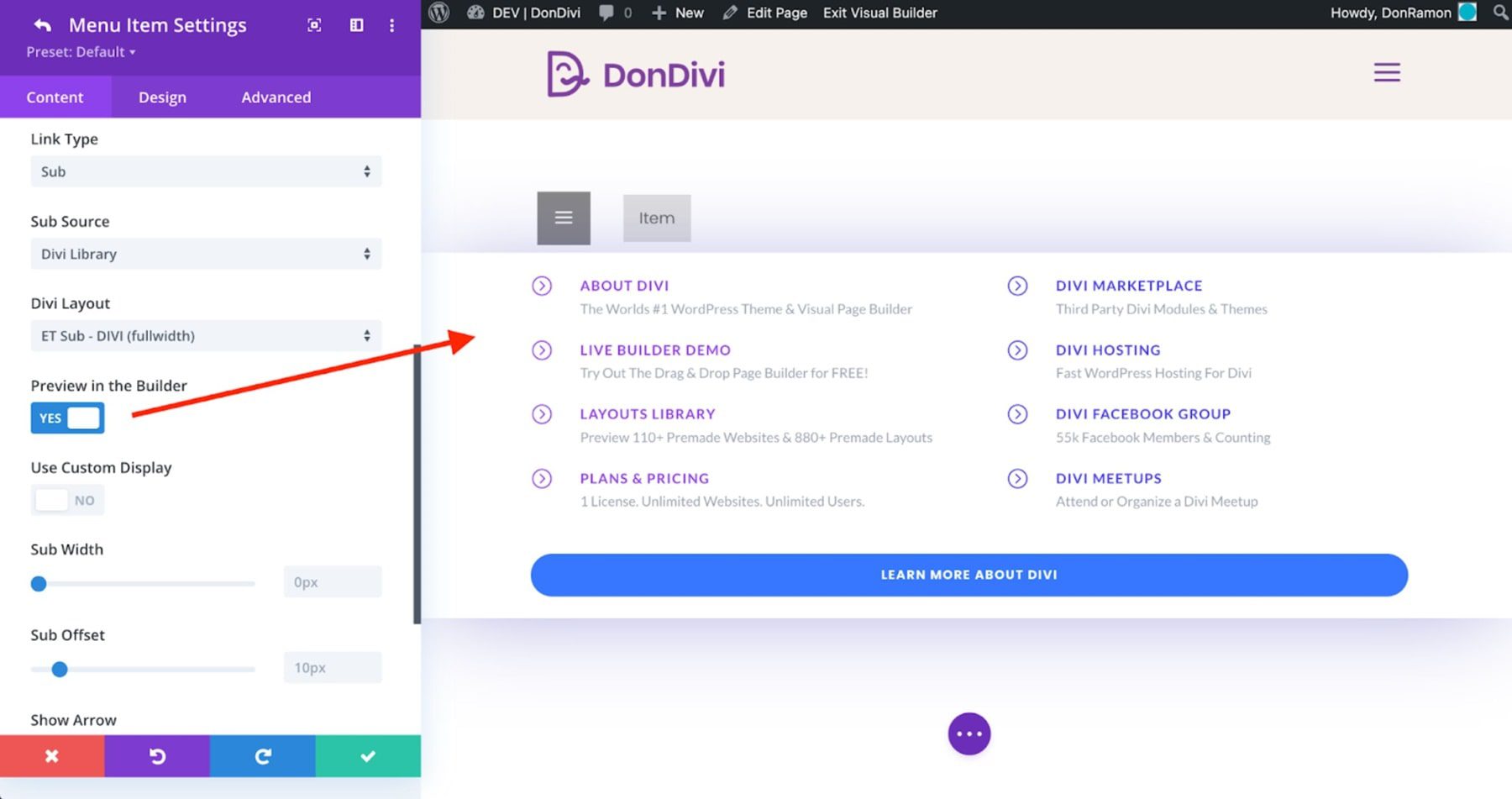This screenshot has height=799, width=1512.
Task: Click the arrow icon beside LIVE BUILDER DEMO
Action: click(542, 350)
